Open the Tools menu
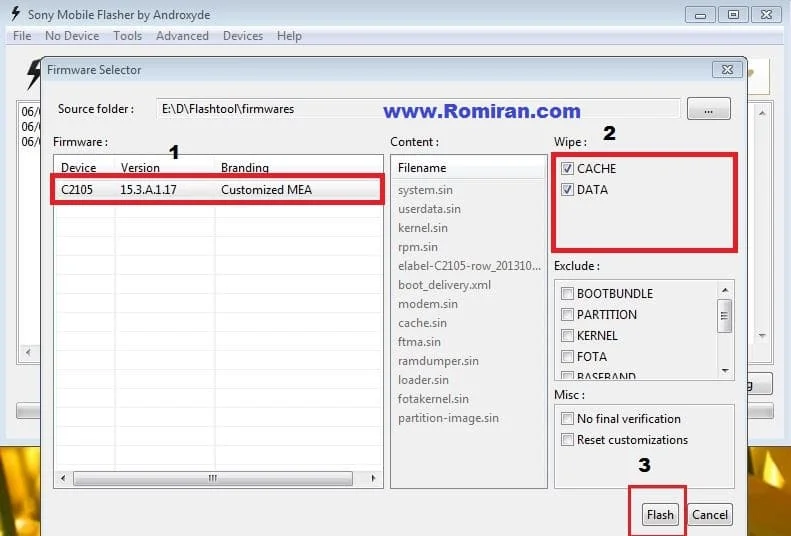This screenshot has width=791, height=536. [127, 36]
